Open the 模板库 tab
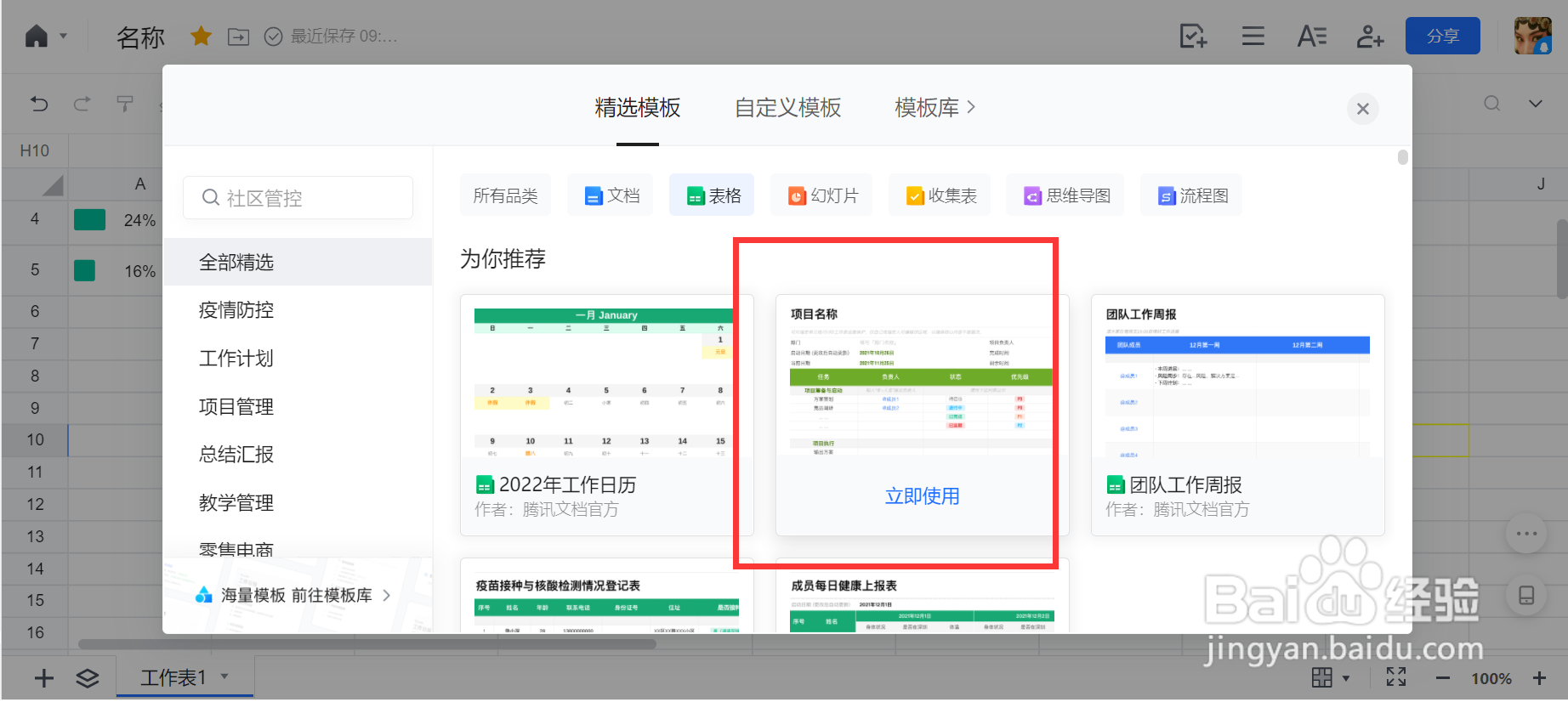The image size is (1568, 702). point(935,108)
